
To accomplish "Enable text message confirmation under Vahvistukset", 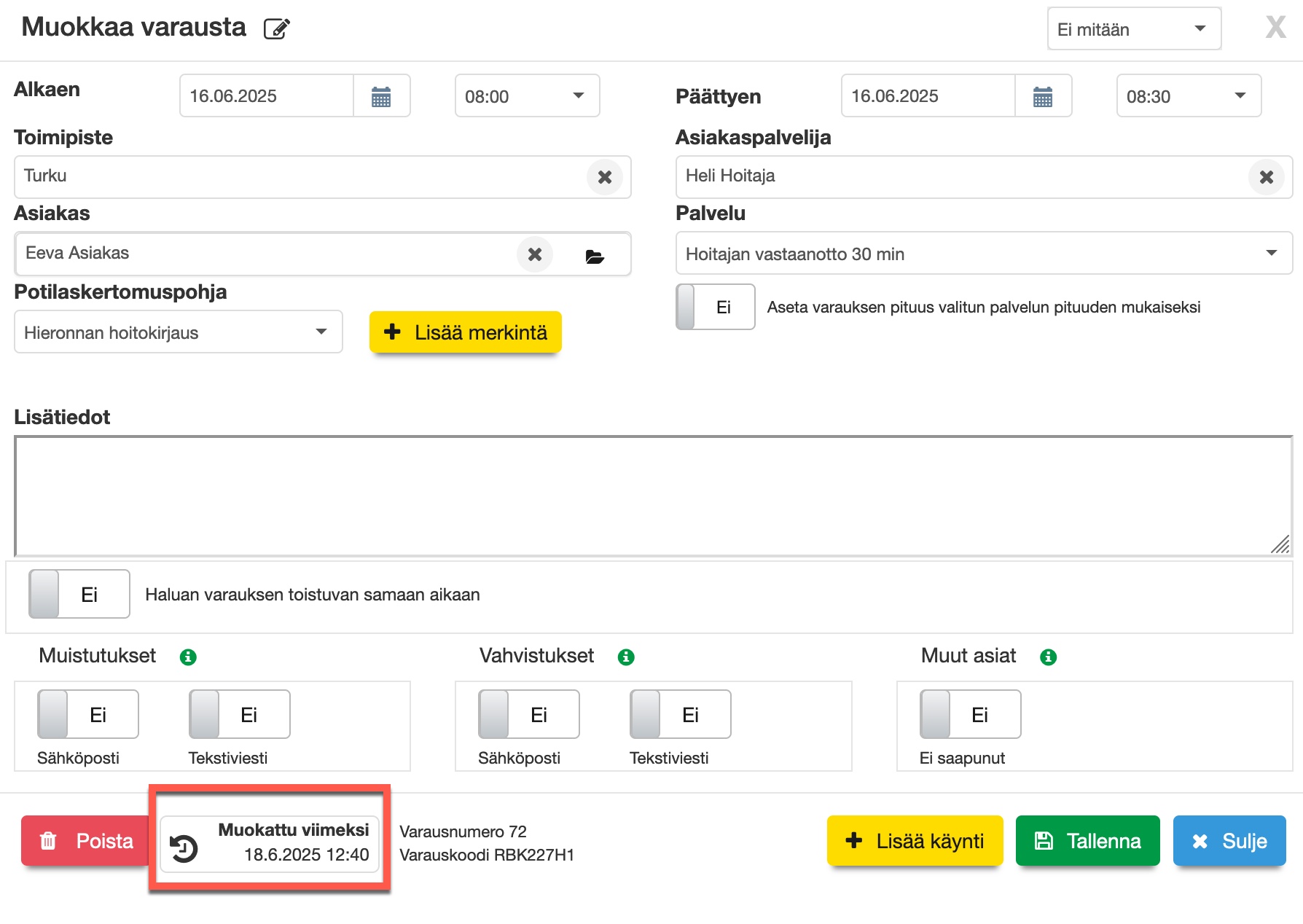I will (x=680, y=715).
